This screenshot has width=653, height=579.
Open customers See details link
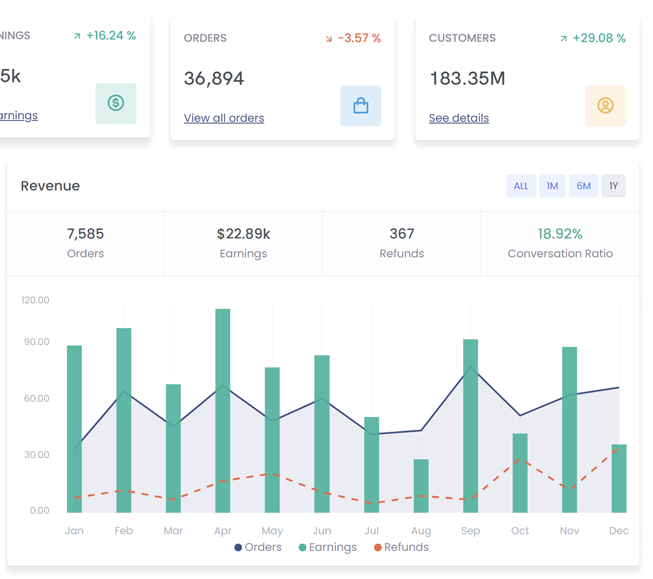[459, 118]
